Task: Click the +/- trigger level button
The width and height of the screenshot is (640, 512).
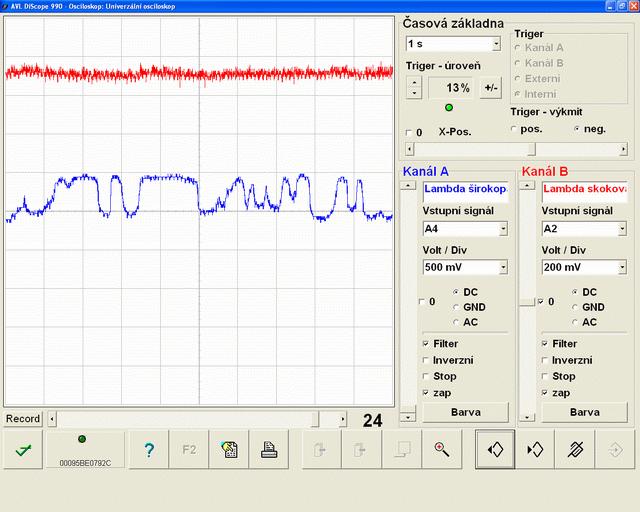Action: 490,88
